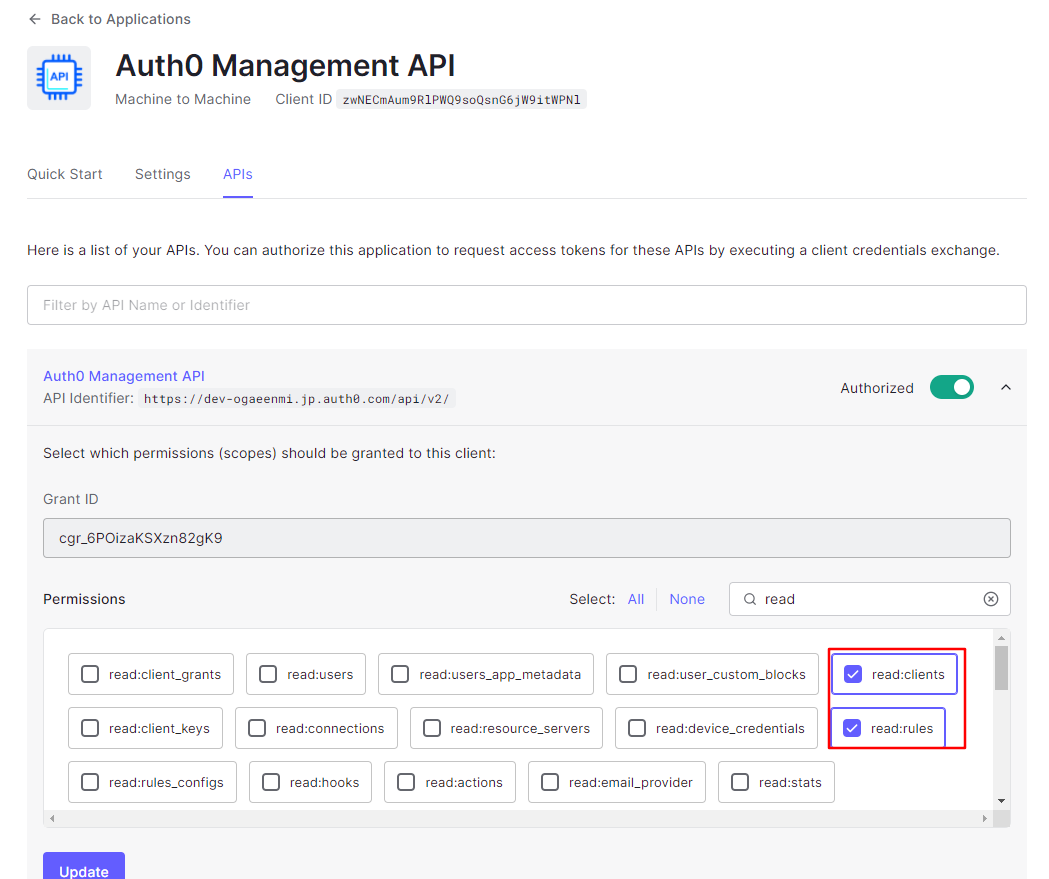Check the read:client_grants permission
This screenshot has width=1049, height=879.
(90, 674)
